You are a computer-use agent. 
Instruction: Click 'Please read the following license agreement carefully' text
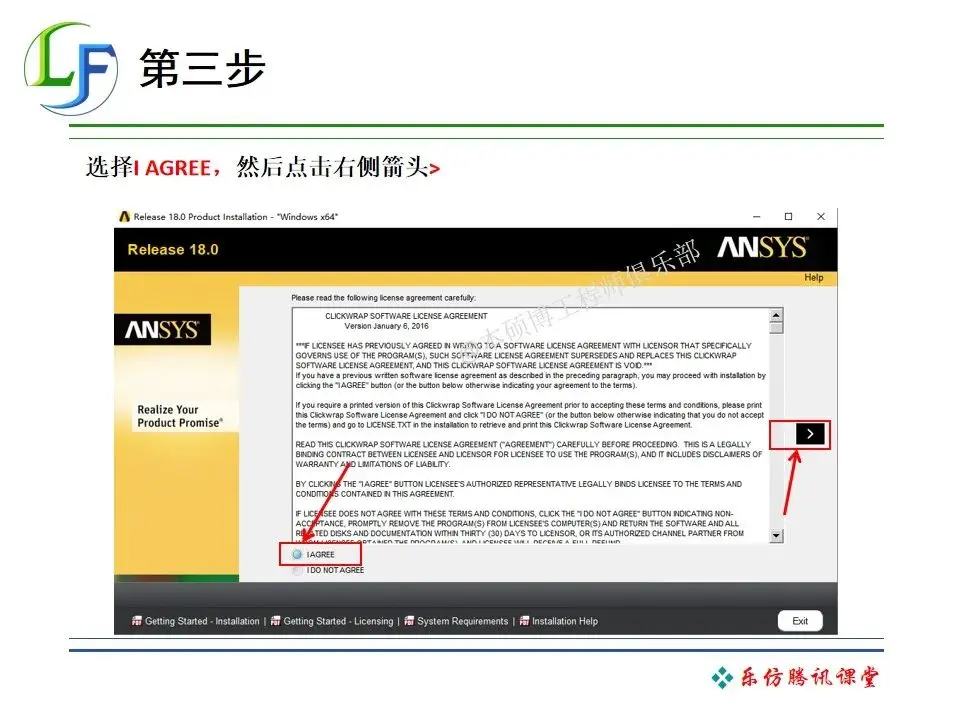(383, 298)
